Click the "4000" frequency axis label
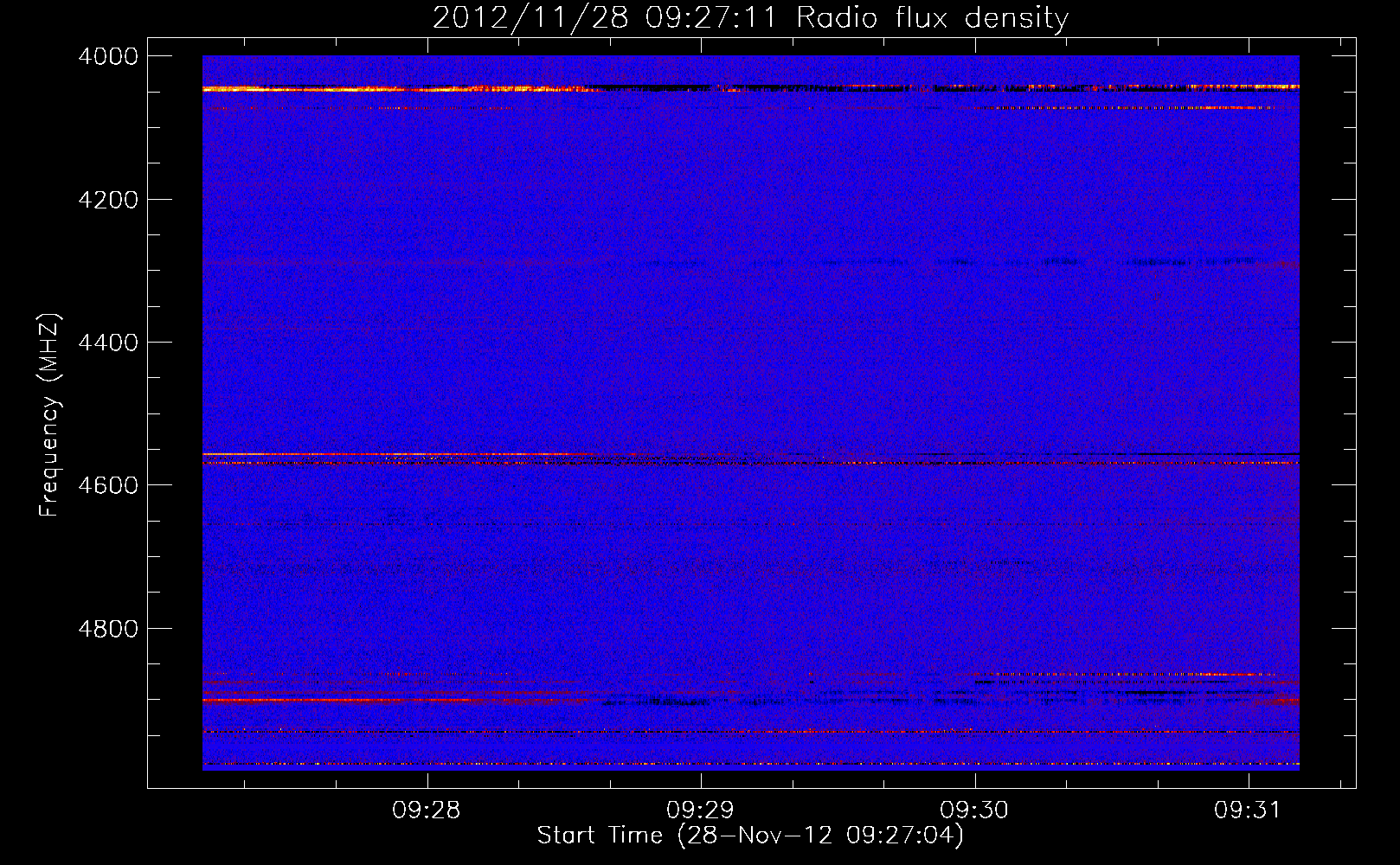 (x=108, y=57)
